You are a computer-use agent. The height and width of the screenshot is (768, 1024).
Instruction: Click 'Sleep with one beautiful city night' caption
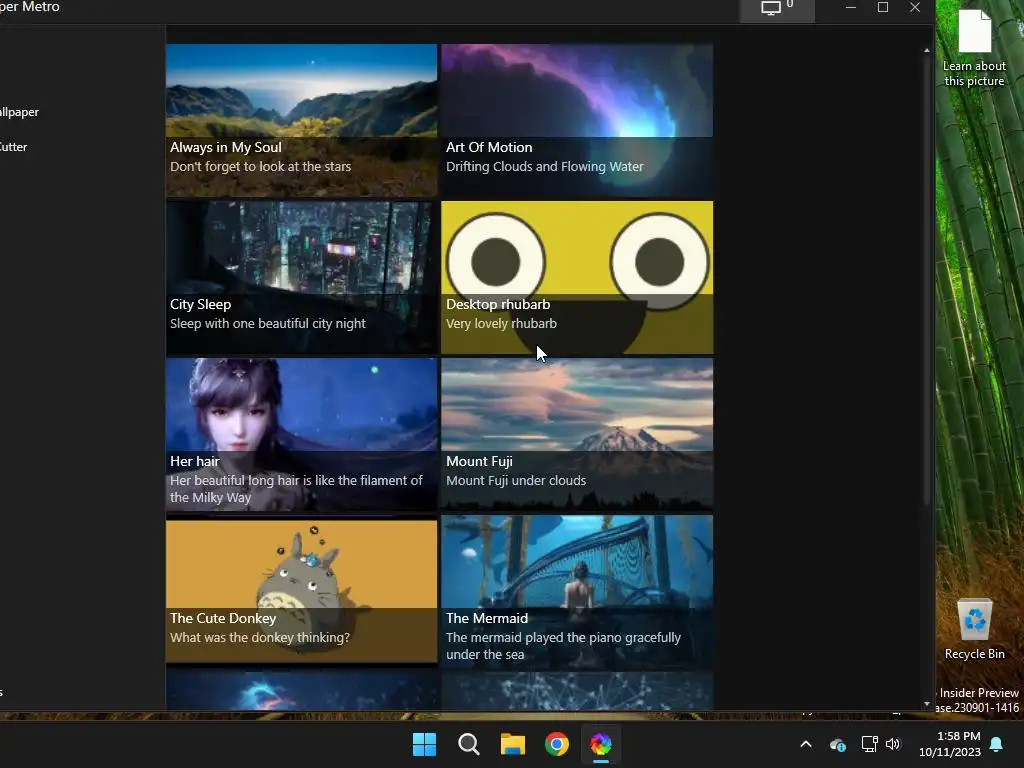268,323
